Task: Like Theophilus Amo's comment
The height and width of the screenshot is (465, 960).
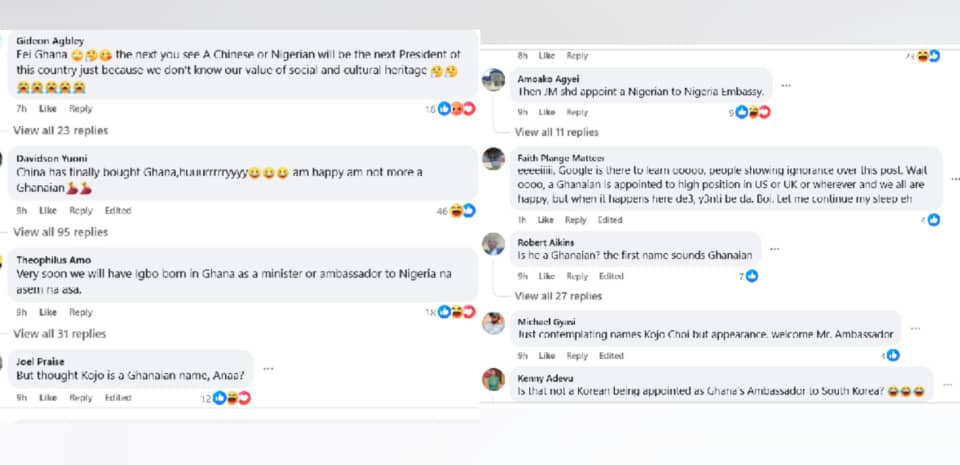Action: pos(48,312)
